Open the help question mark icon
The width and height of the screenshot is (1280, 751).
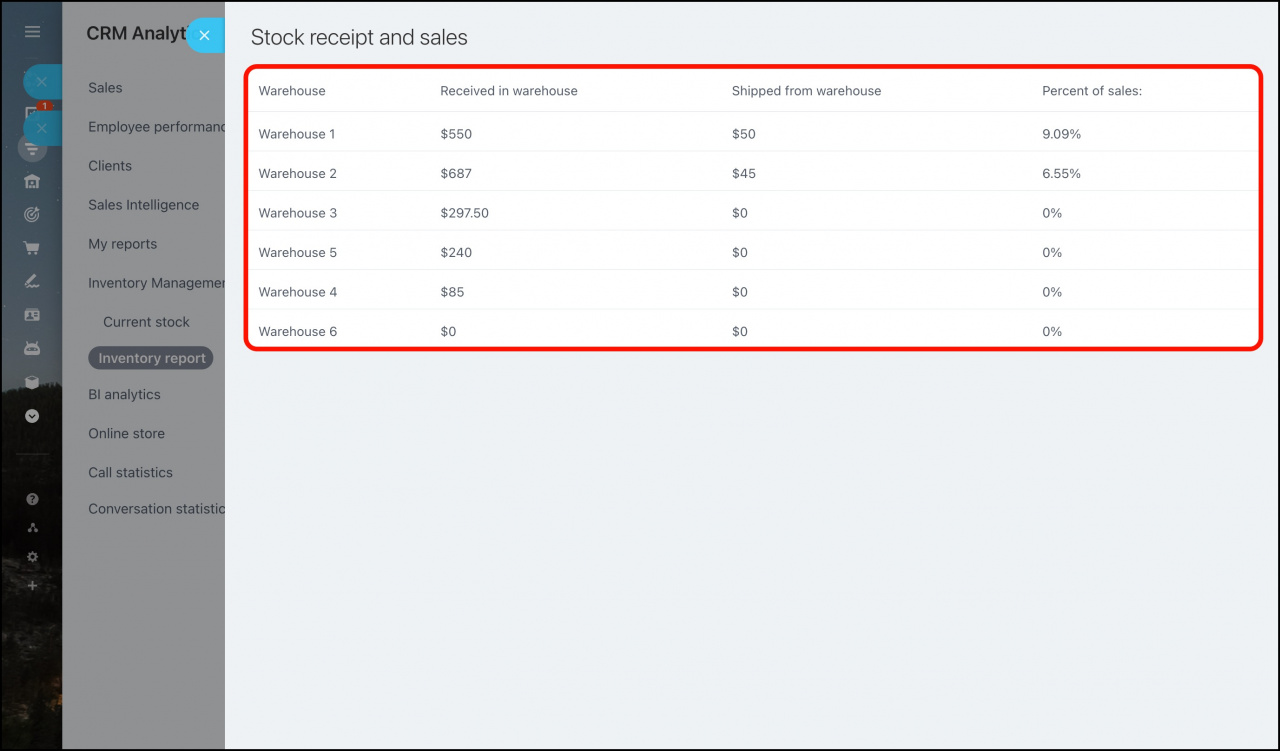pos(32,499)
